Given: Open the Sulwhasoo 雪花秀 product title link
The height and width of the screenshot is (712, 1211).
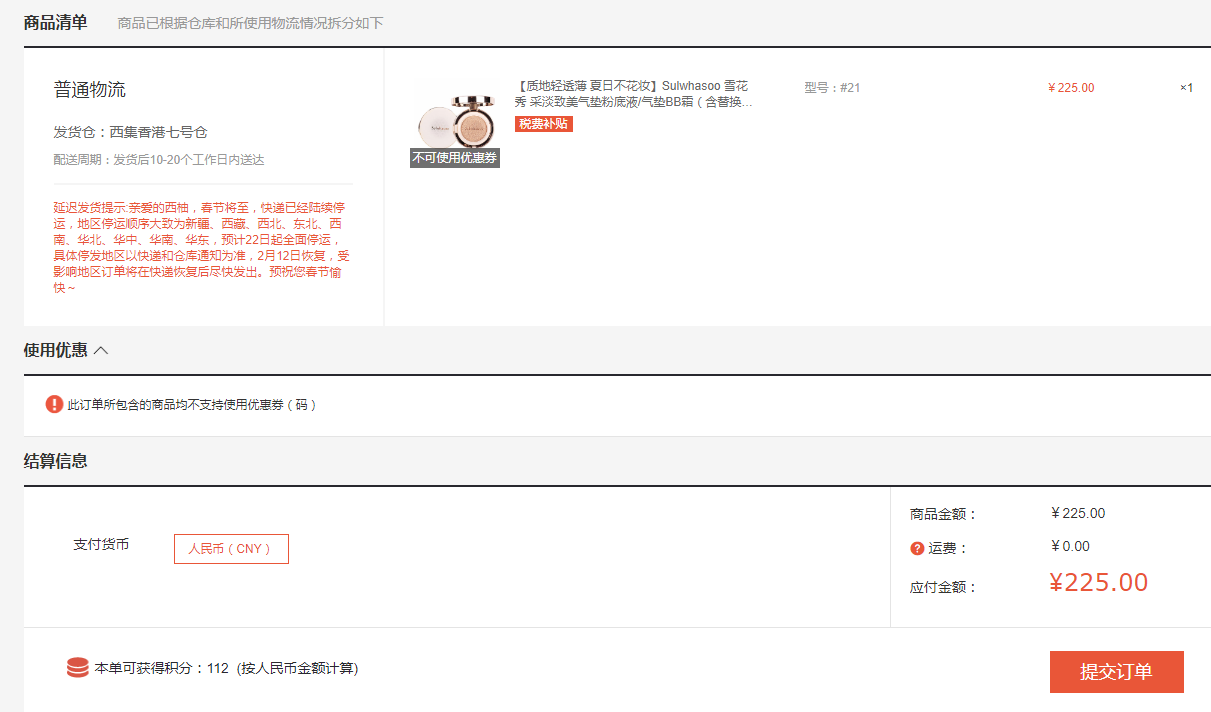Looking at the screenshot, I should point(634,94).
